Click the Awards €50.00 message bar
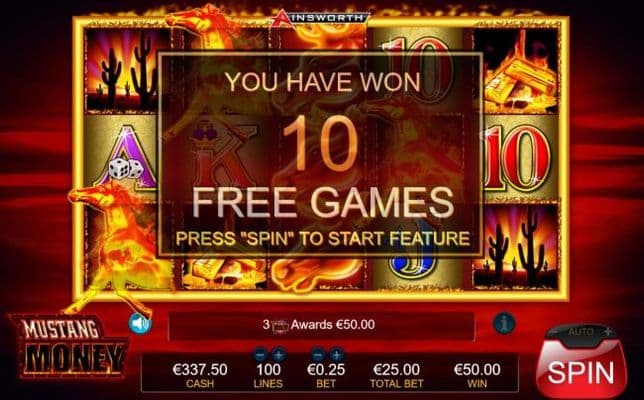644x400 pixels. [322, 326]
